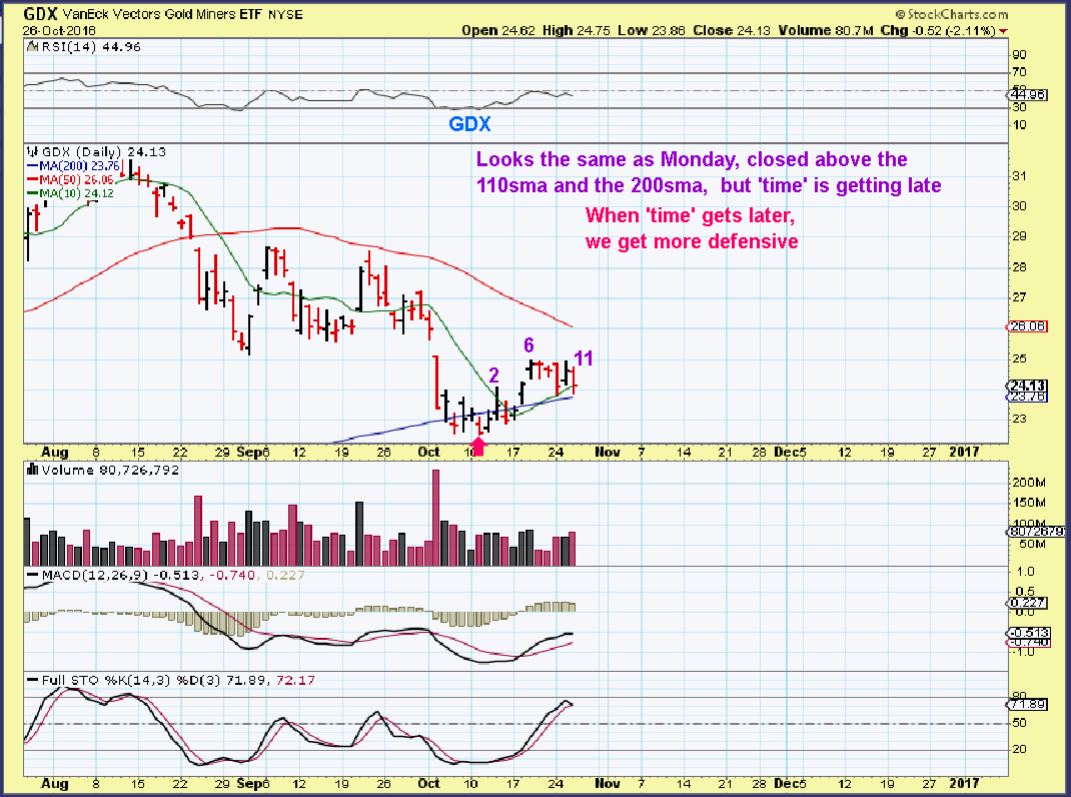Click the Open 24.62 value

point(499,31)
